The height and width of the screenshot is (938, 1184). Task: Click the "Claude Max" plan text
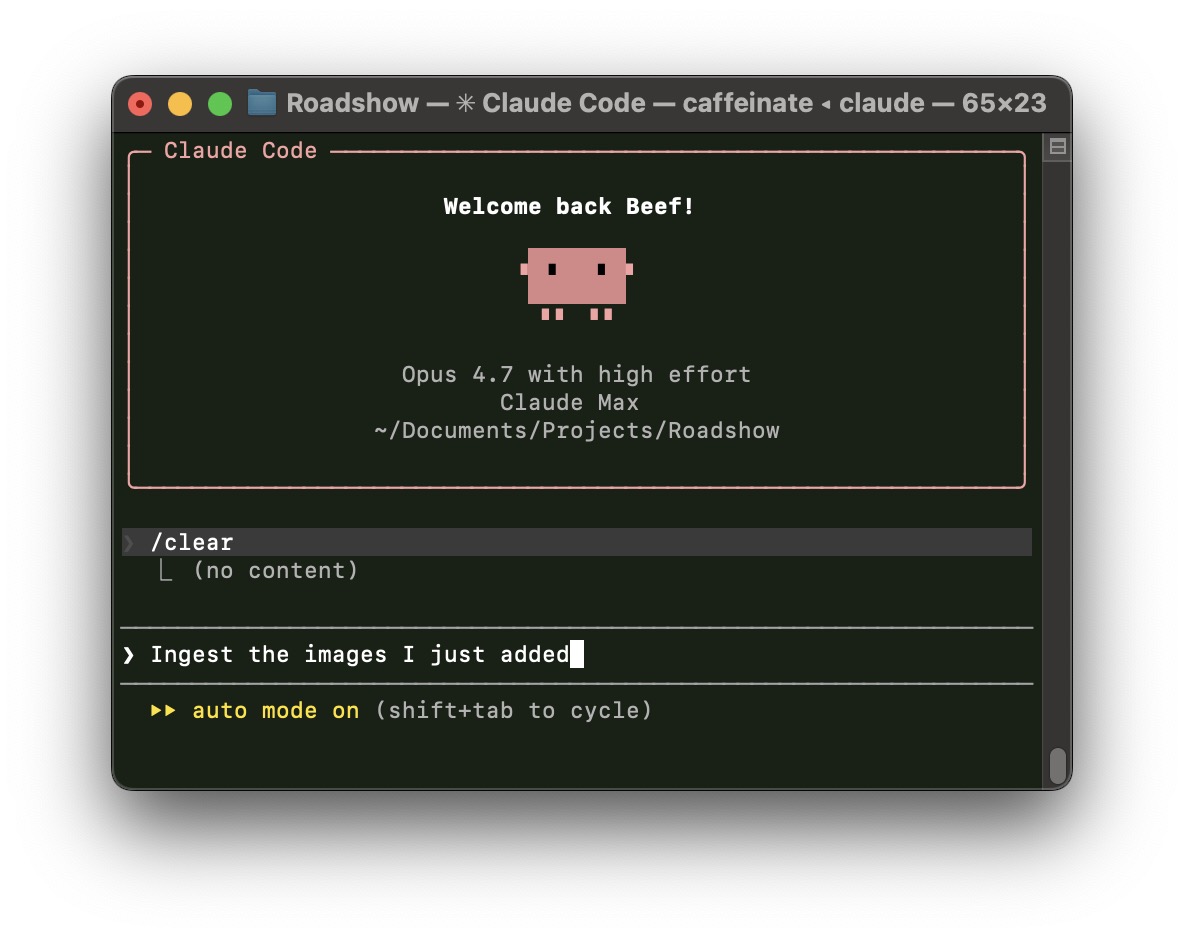coord(569,403)
